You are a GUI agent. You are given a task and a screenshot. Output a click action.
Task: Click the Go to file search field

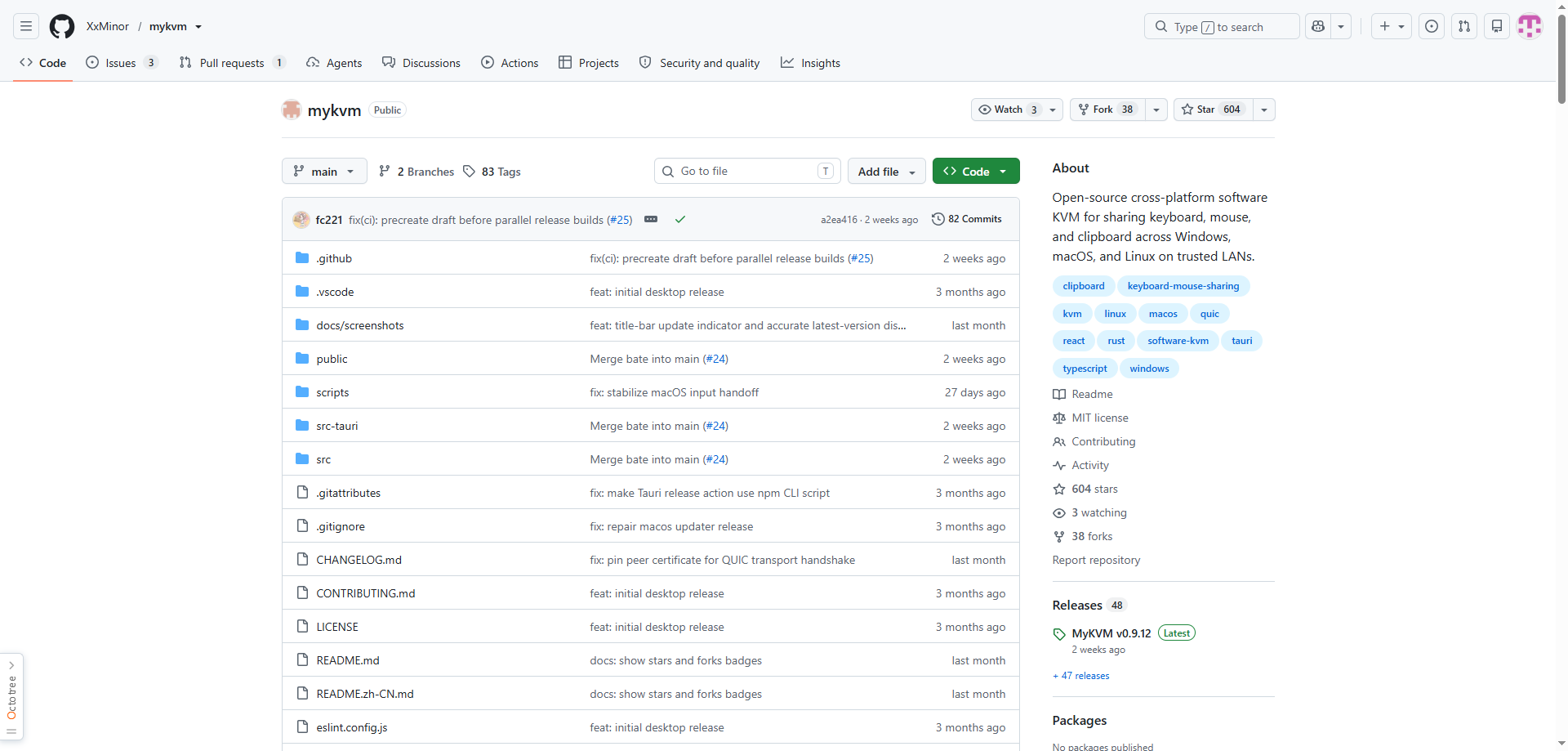tap(746, 171)
